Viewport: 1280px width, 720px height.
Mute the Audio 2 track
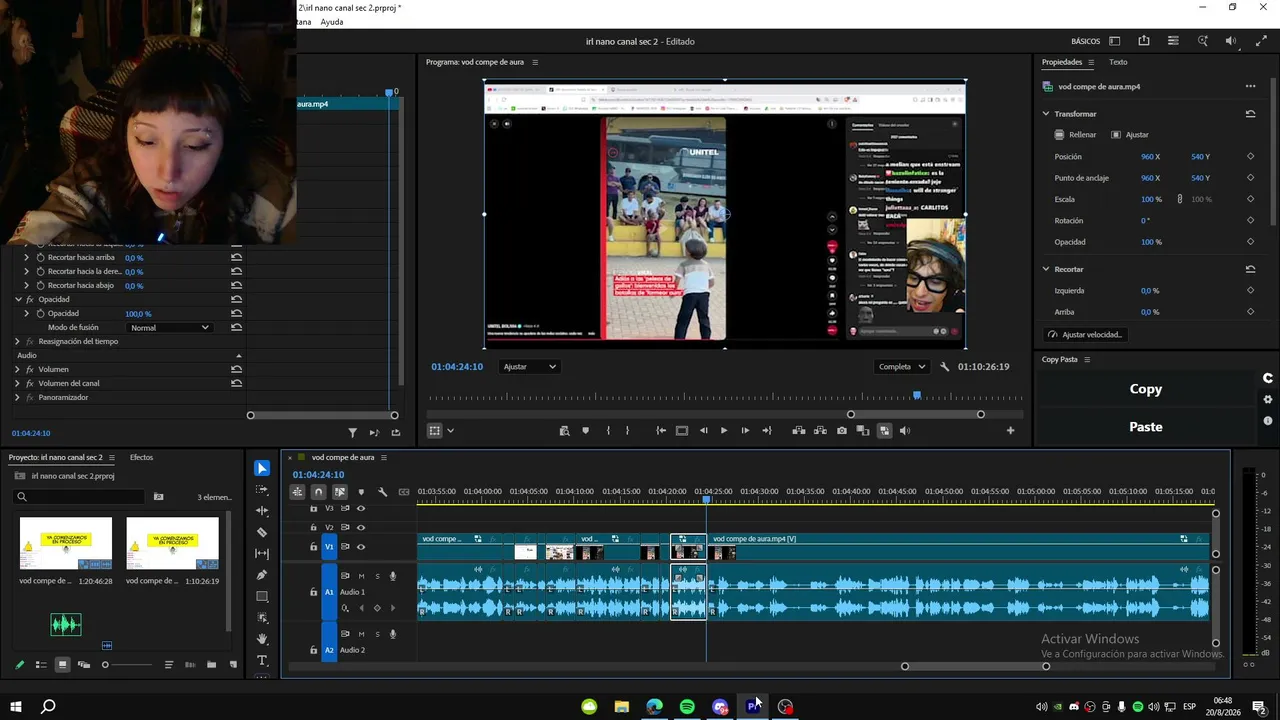(x=362, y=634)
